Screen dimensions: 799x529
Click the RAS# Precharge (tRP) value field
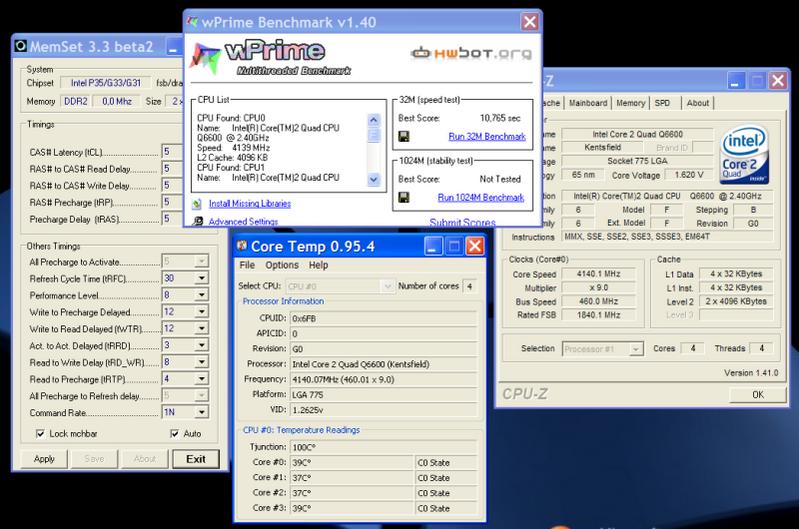point(172,202)
